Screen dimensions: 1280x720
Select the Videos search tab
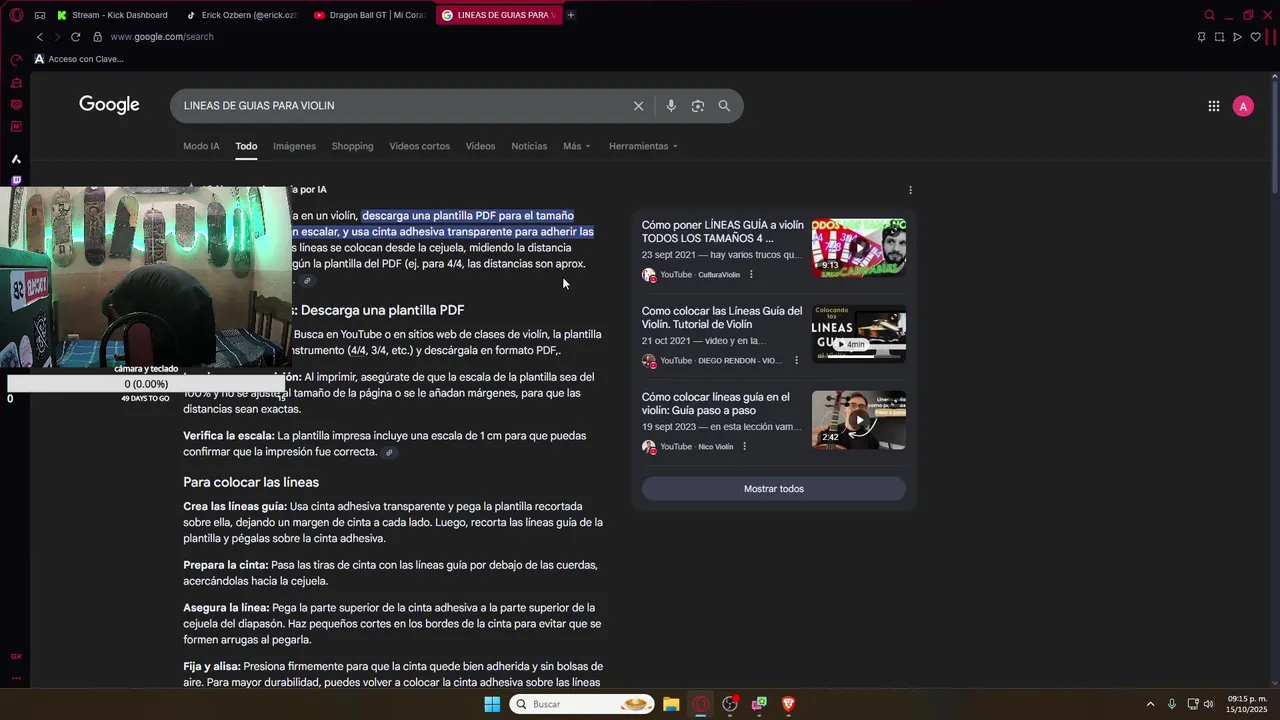[480, 146]
